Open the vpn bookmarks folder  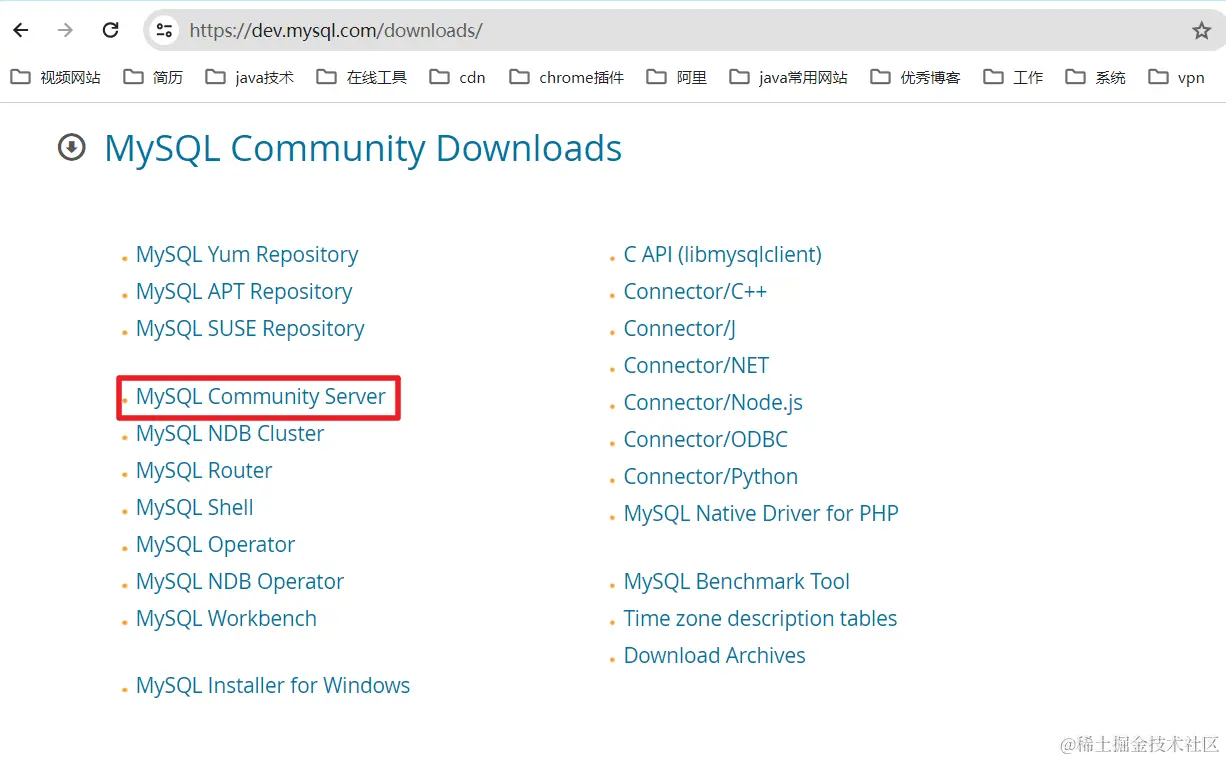(1176, 77)
